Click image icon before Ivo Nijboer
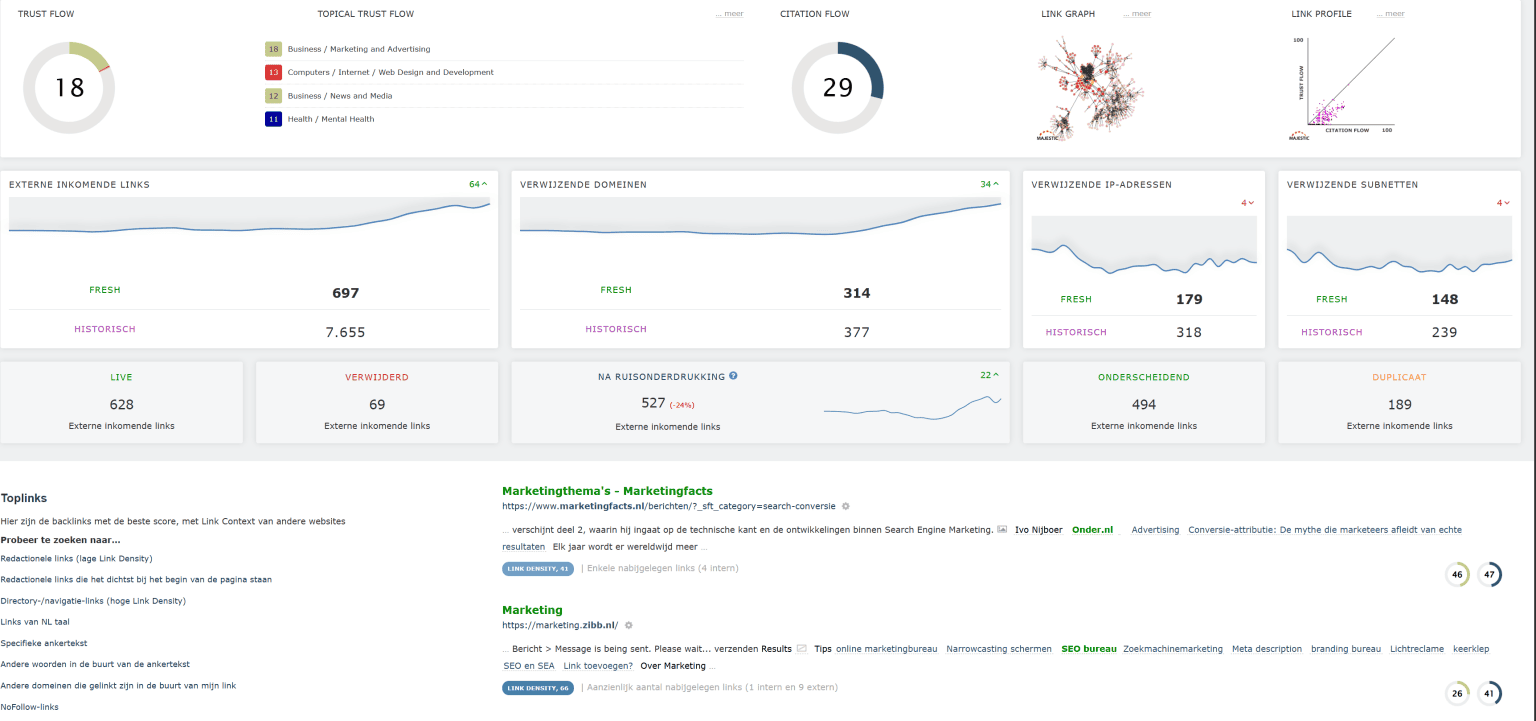1536x721 pixels. [x=1002, y=530]
